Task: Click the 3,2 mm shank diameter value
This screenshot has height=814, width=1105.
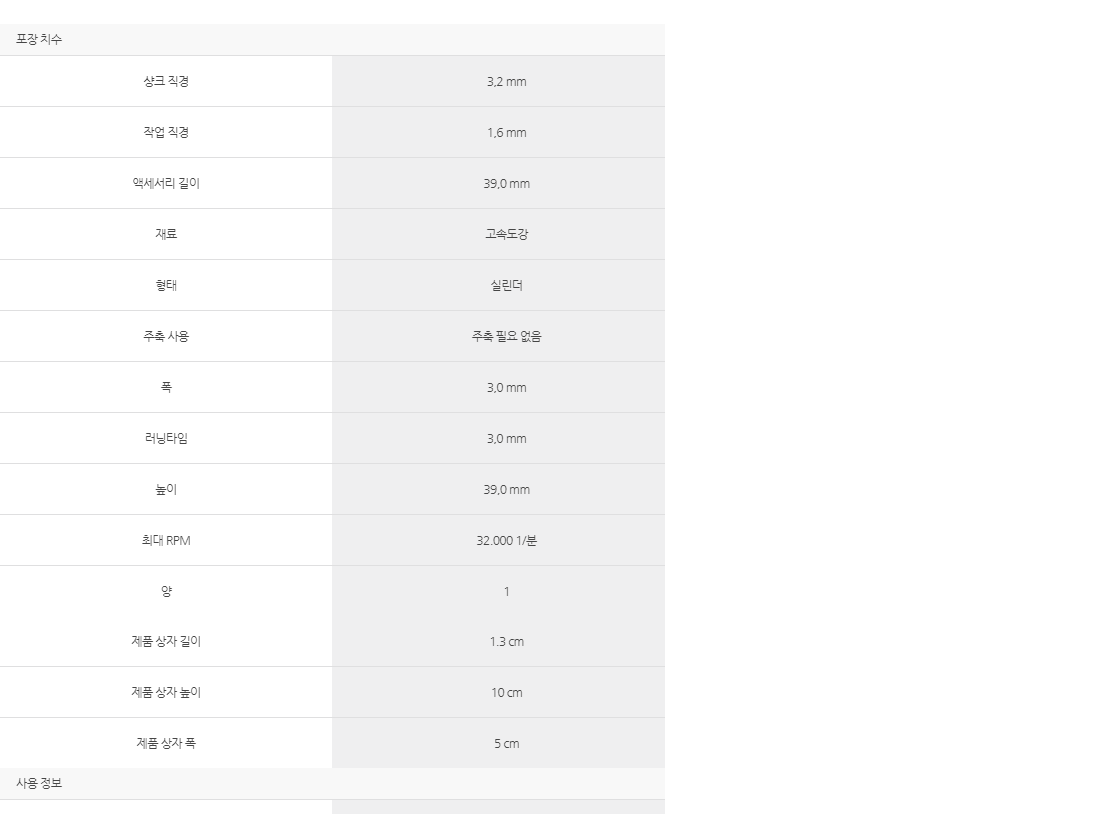Action: (507, 82)
